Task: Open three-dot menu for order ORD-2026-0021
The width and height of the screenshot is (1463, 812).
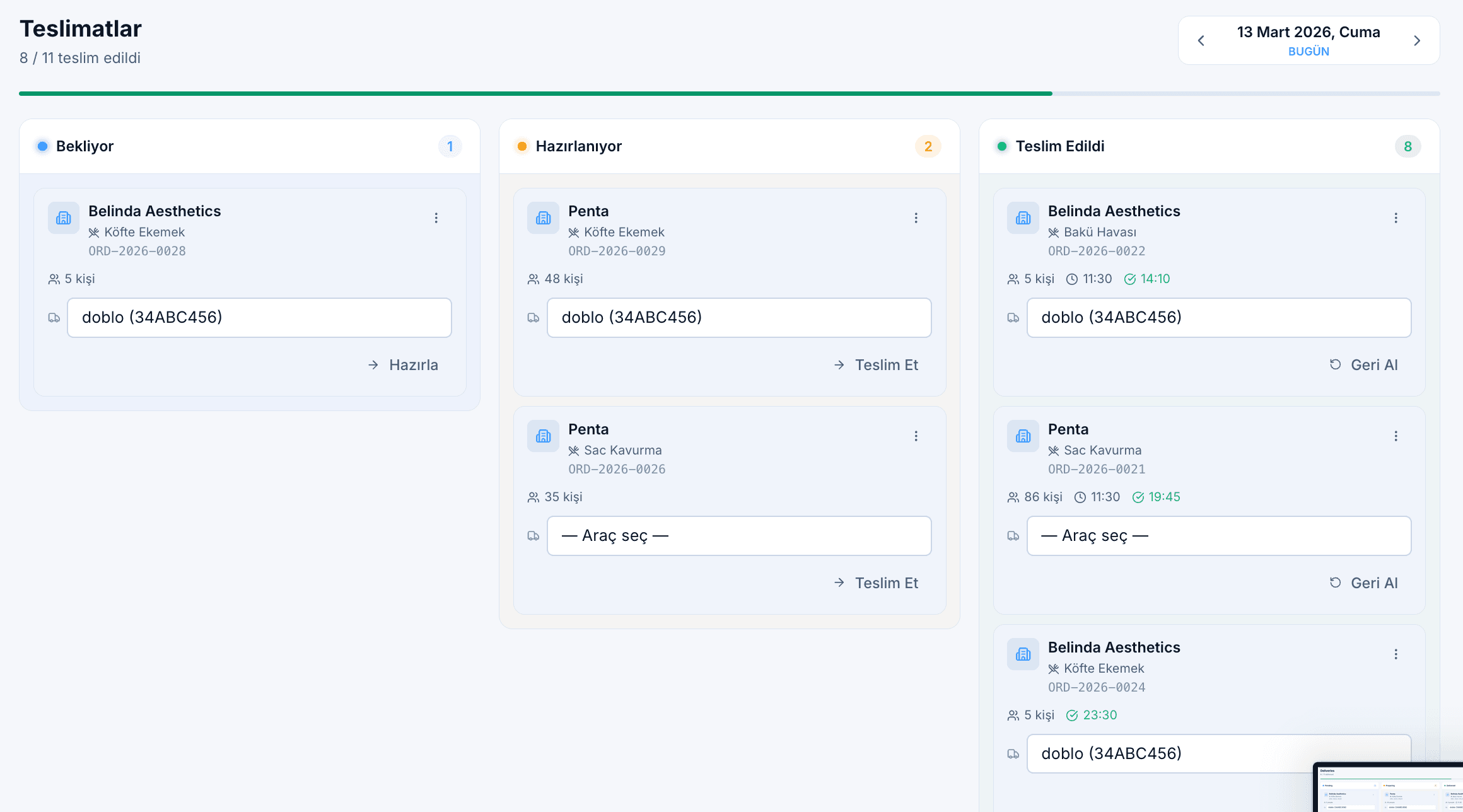Action: 1396,436
